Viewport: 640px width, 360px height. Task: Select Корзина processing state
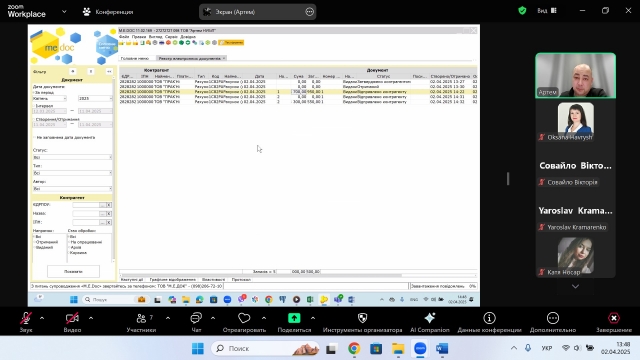[x=78, y=253]
